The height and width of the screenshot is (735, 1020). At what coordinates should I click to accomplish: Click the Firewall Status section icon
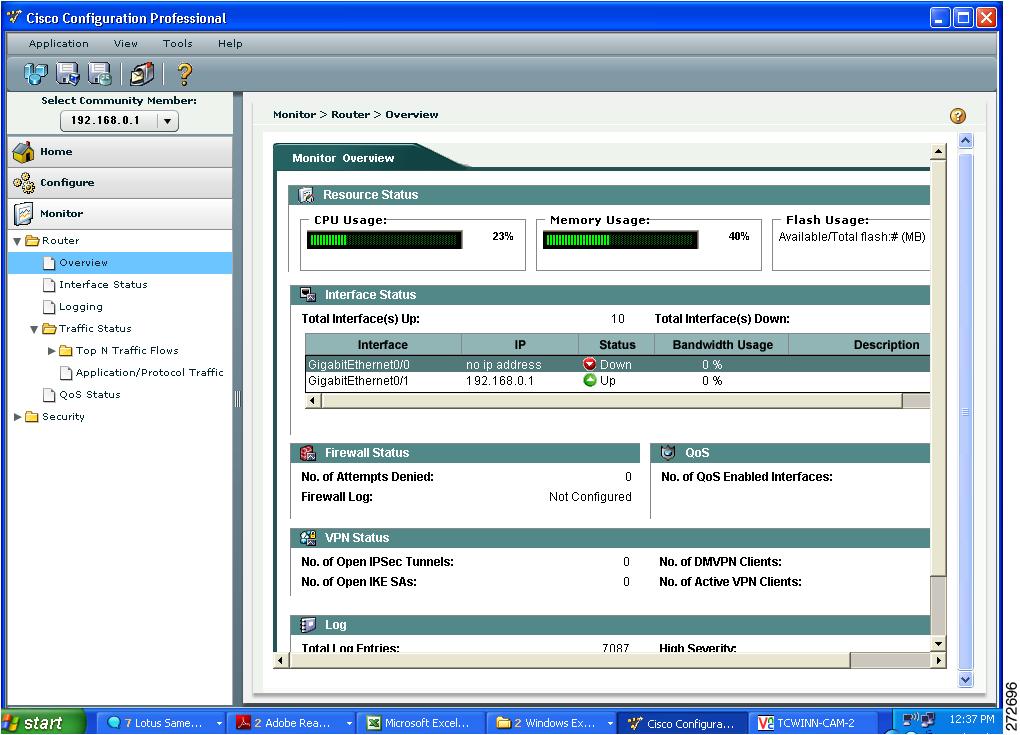(308, 453)
